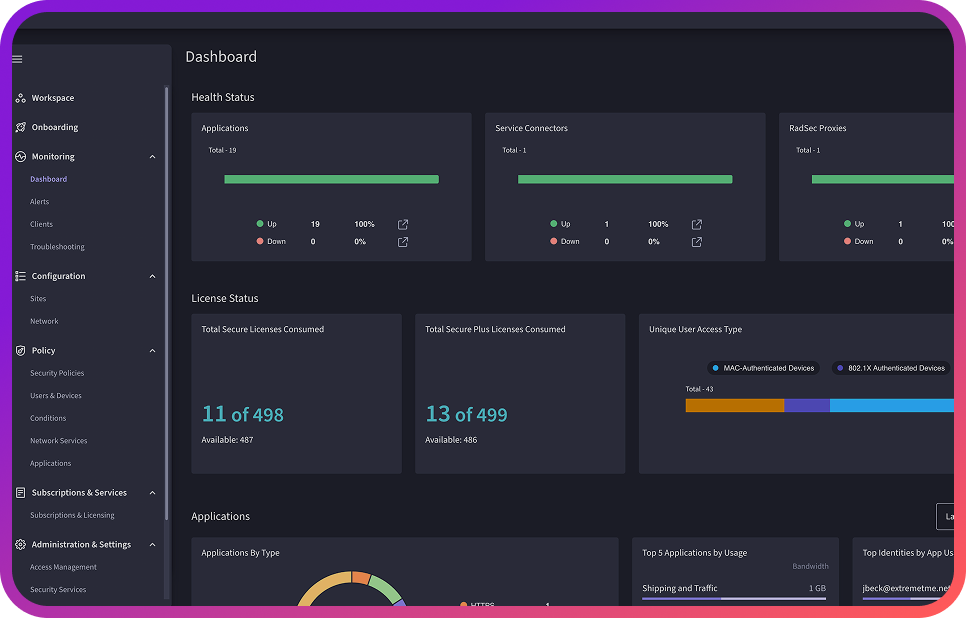Select the Workspace icon in the sidebar
Image resolution: width=966 pixels, height=618 pixels.
20,98
